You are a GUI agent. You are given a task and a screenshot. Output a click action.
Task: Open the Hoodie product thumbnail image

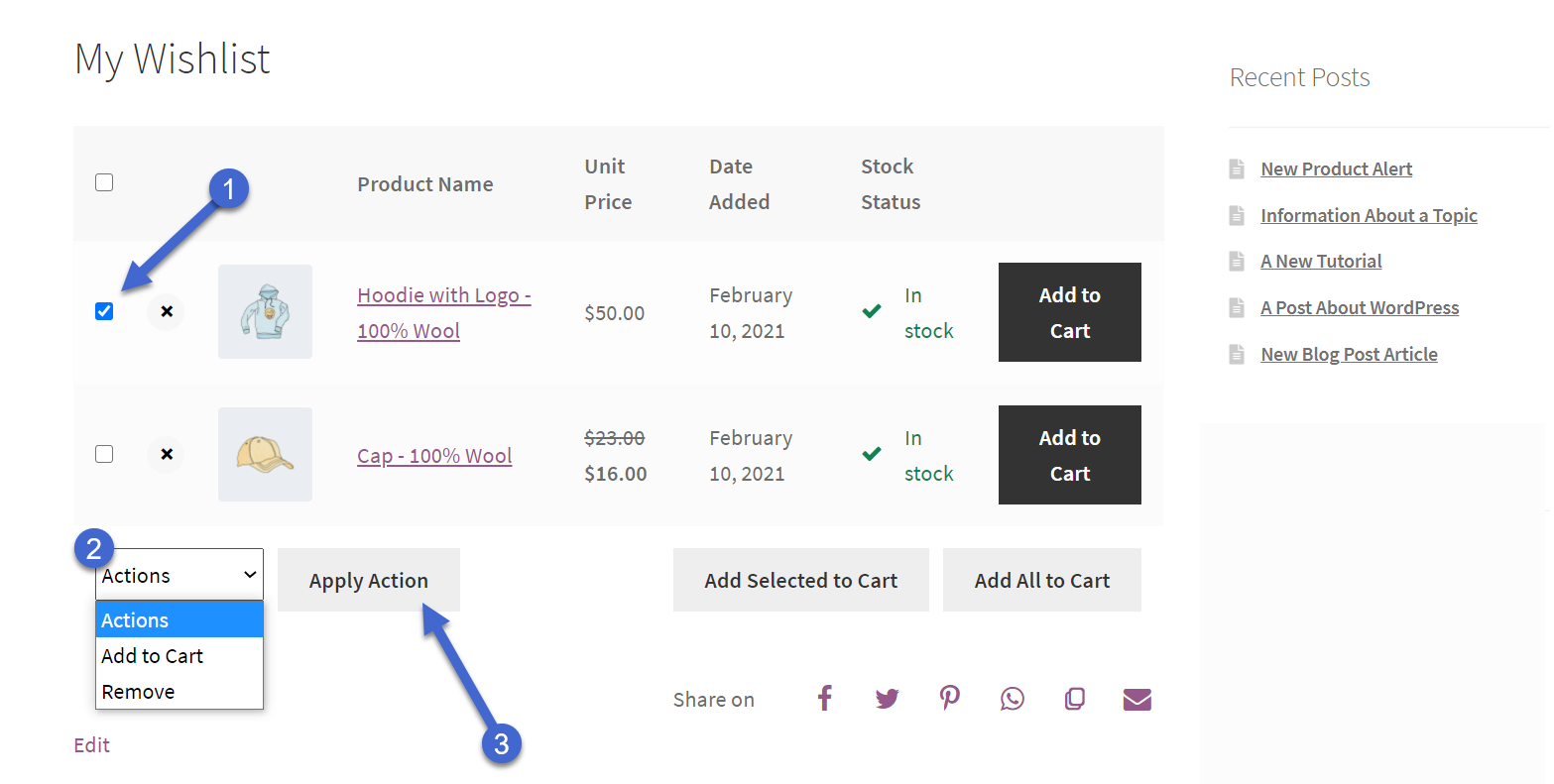(x=265, y=311)
